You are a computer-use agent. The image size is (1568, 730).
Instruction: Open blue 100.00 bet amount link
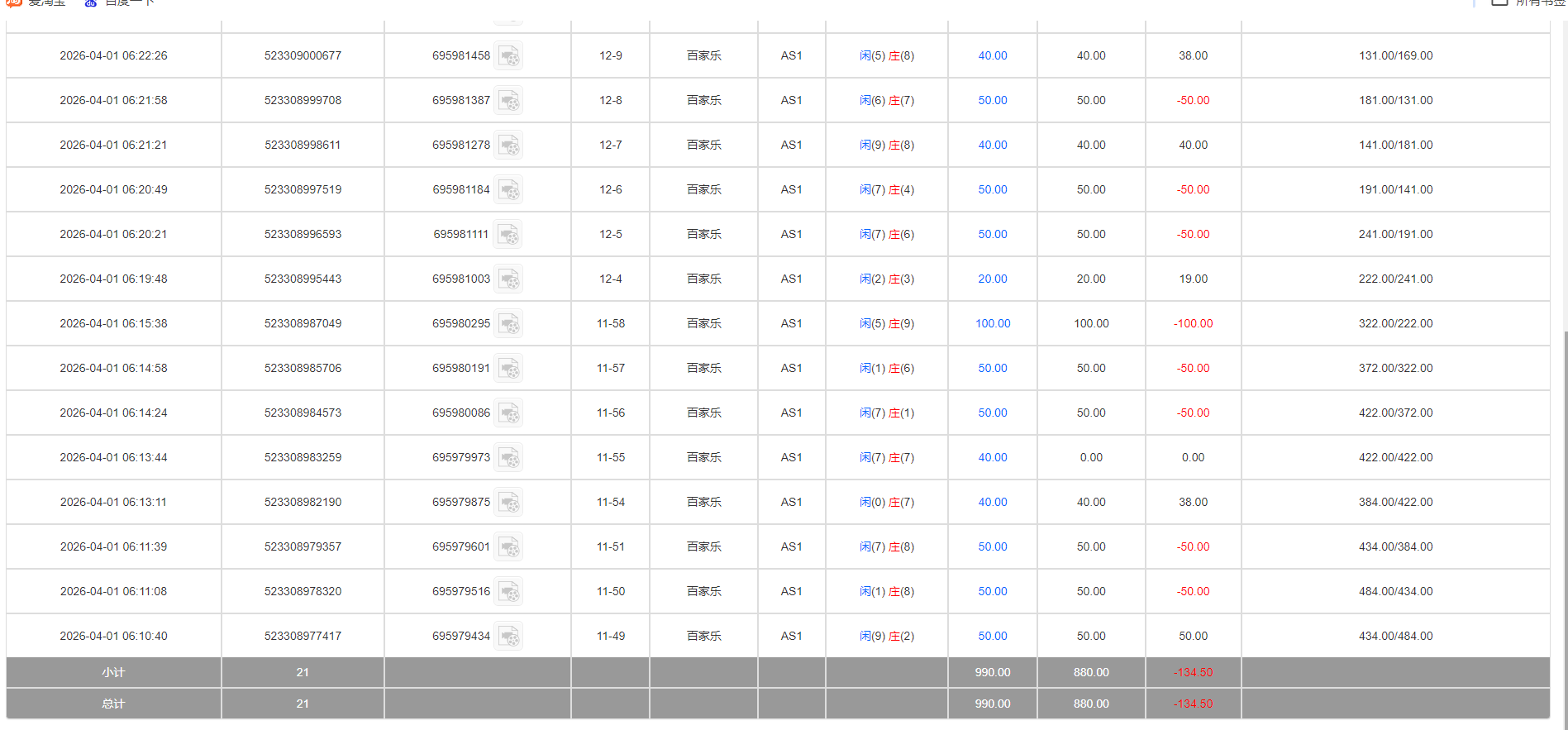pyautogui.click(x=992, y=324)
